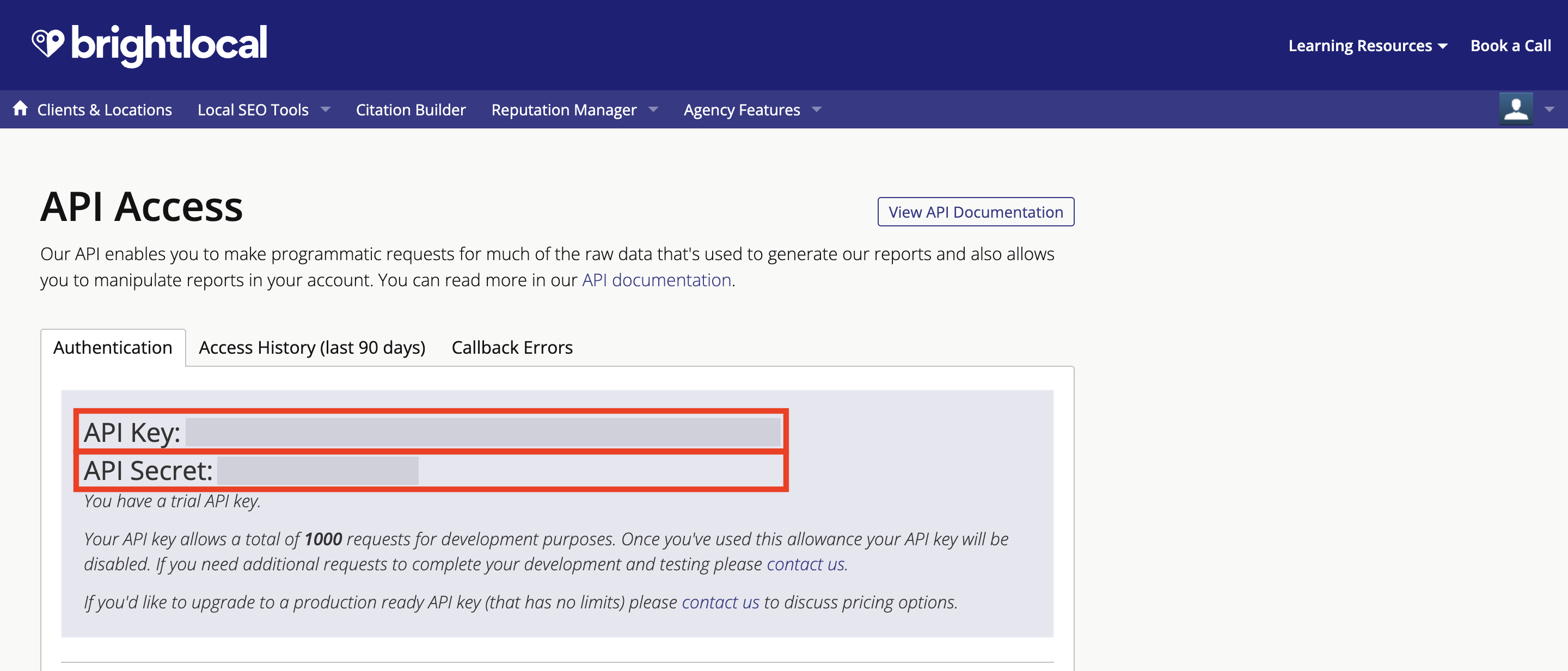The image size is (1568, 671).
Task: Click the 'API Secret:' label
Action: pos(149,471)
